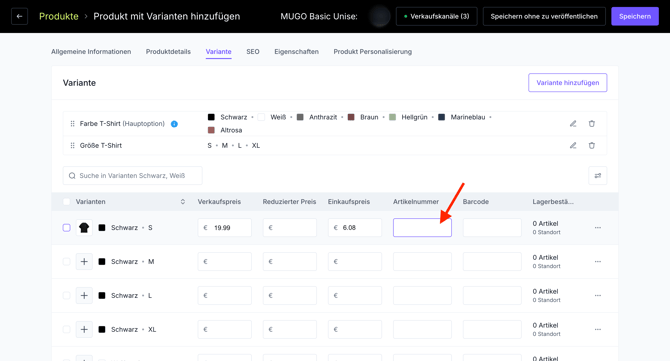Click Variante hinzufügen button

tap(567, 82)
